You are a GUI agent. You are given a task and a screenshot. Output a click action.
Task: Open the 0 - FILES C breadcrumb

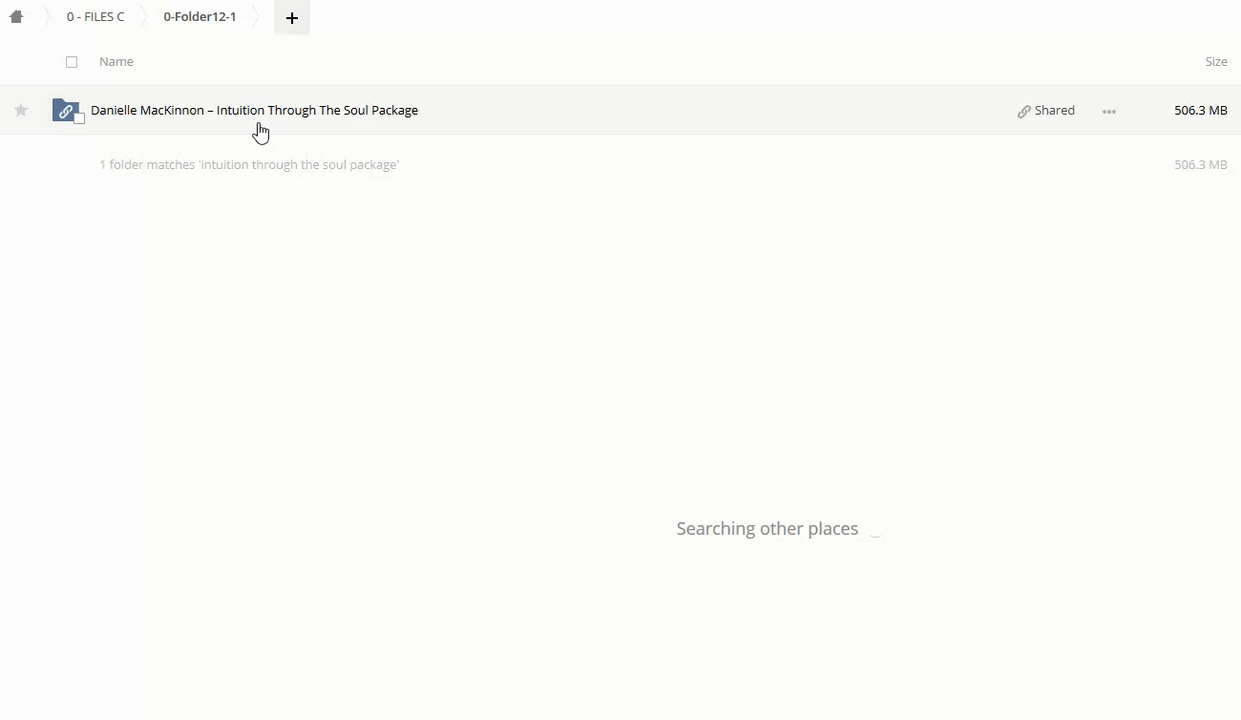[95, 17]
